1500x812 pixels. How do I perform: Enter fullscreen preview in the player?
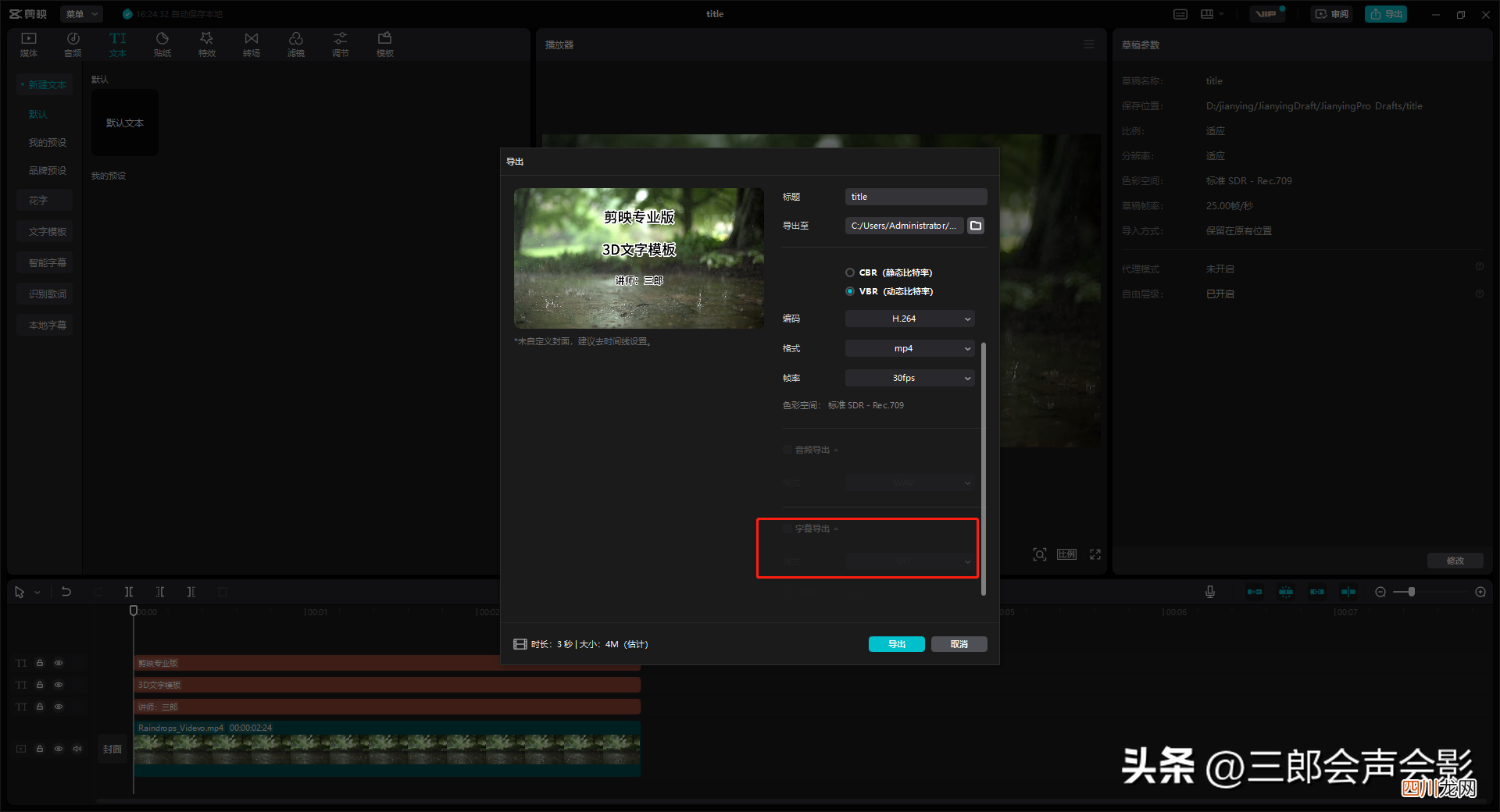click(x=1095, y=554)
